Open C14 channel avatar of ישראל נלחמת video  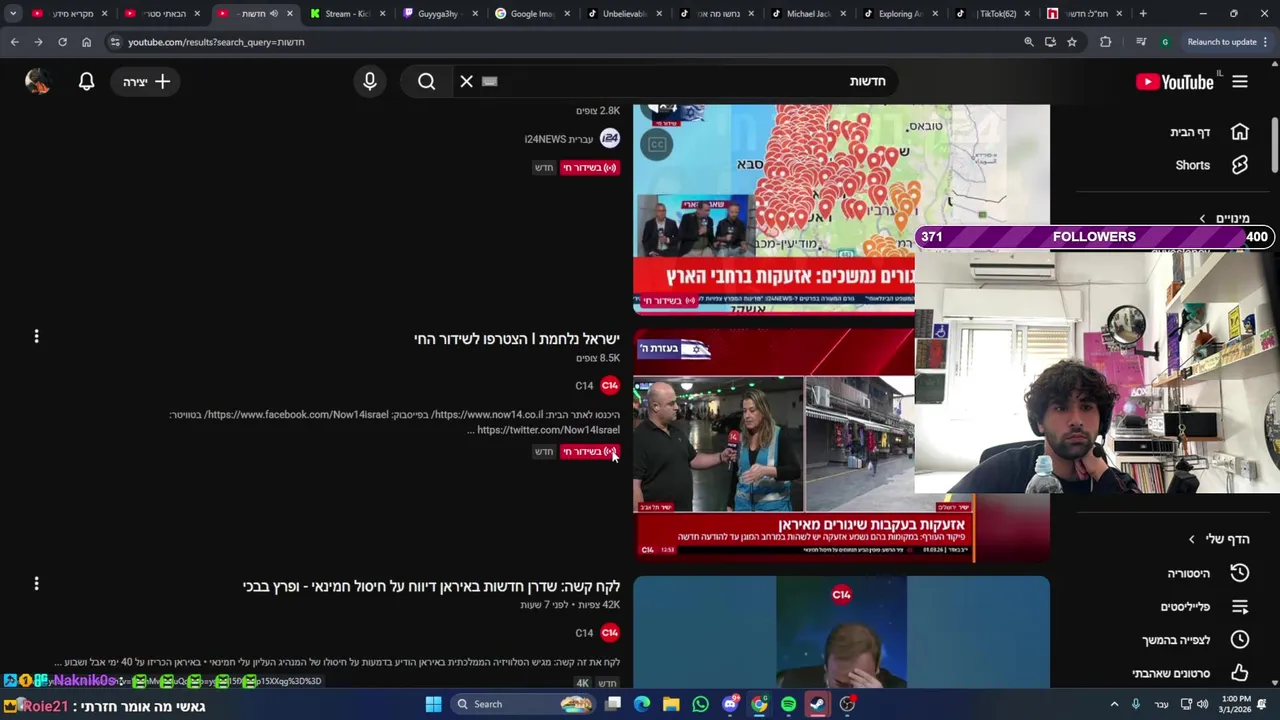tap(610, 385)
